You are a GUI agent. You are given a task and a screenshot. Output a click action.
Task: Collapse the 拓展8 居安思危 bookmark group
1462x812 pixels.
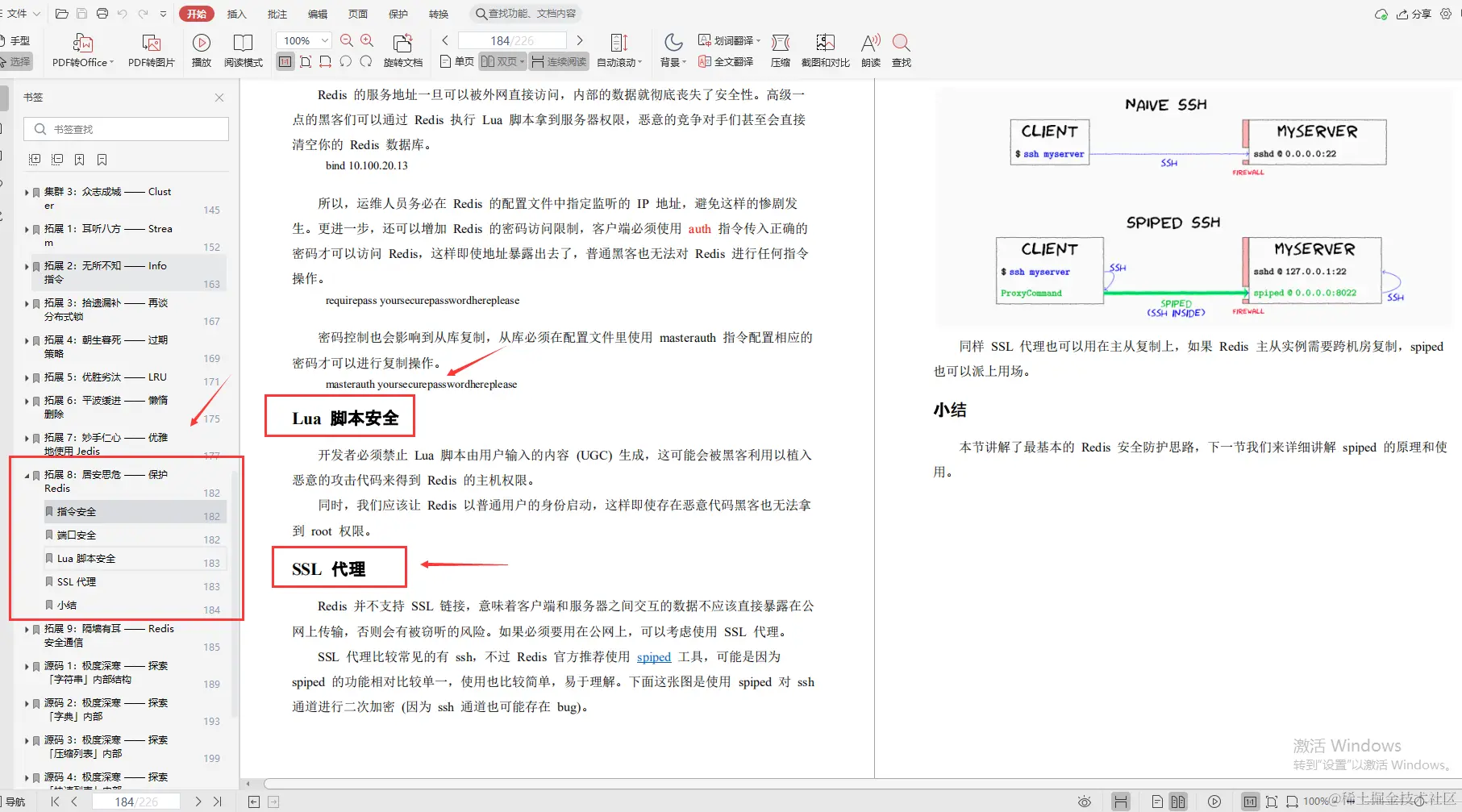[27, 474]
